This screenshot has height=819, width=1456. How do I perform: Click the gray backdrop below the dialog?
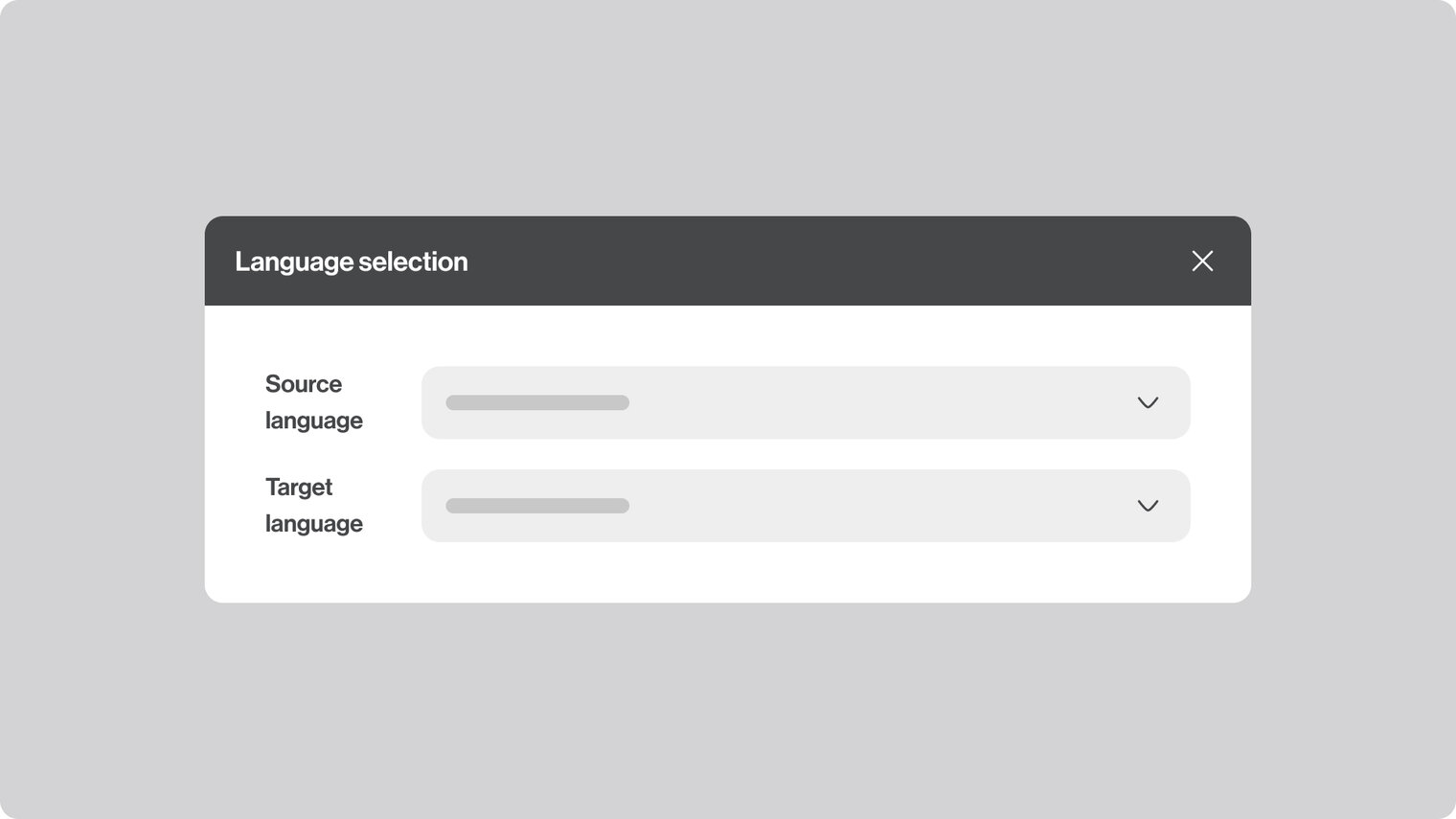(728, 709)
